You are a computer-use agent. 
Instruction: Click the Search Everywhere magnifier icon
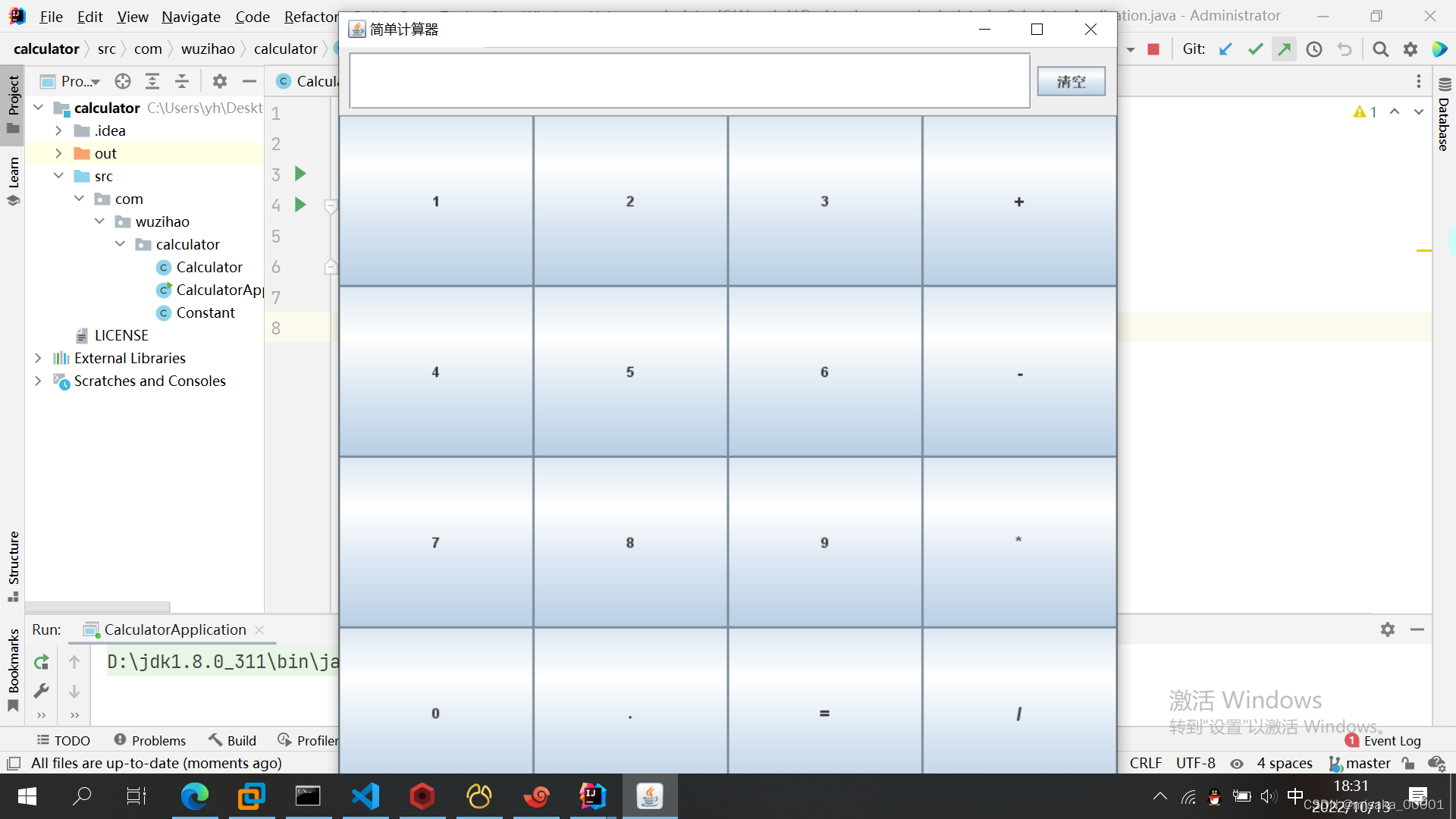pyautogui.click(x=1380, y=49)
